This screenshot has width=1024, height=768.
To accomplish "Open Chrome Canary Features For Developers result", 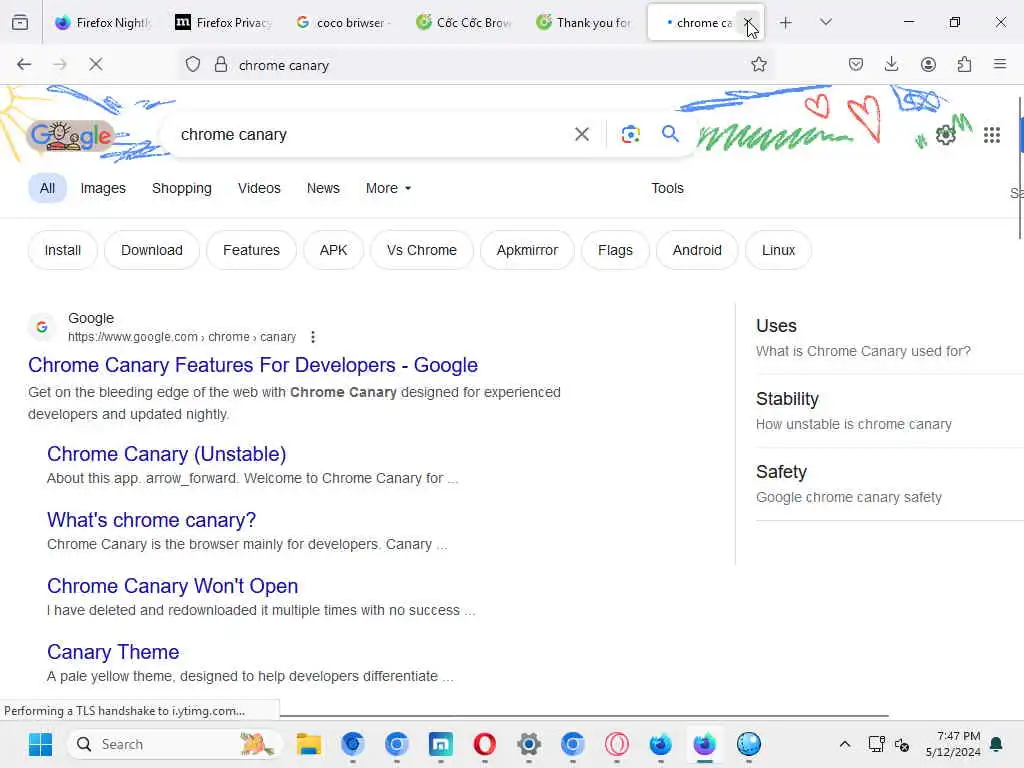I will [253, 365].
